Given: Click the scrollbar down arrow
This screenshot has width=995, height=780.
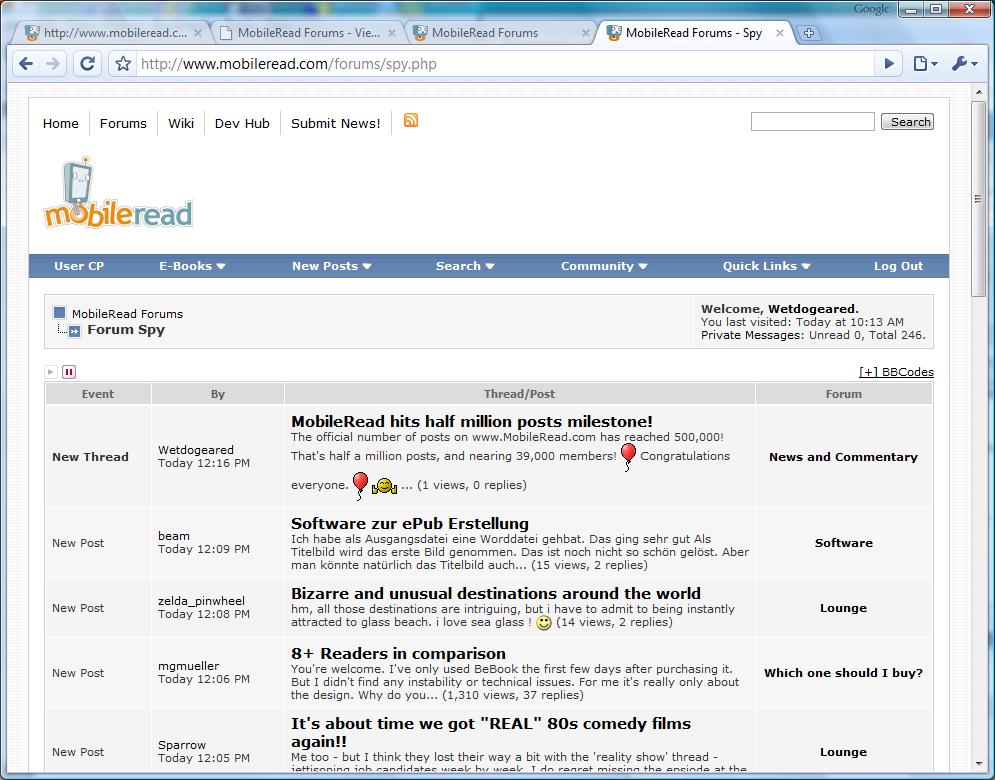Looking at the screenshot, I should click(979, 764).
